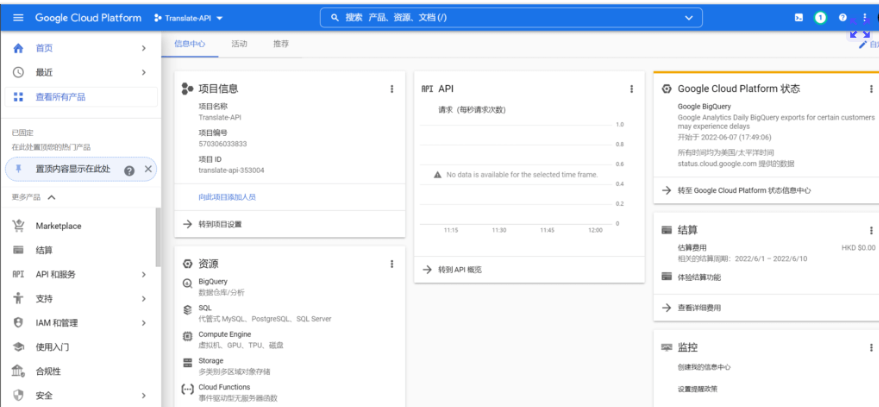Click the sidebar vertical scrollbar
The image size is (879, 407).
pos(158,237)
